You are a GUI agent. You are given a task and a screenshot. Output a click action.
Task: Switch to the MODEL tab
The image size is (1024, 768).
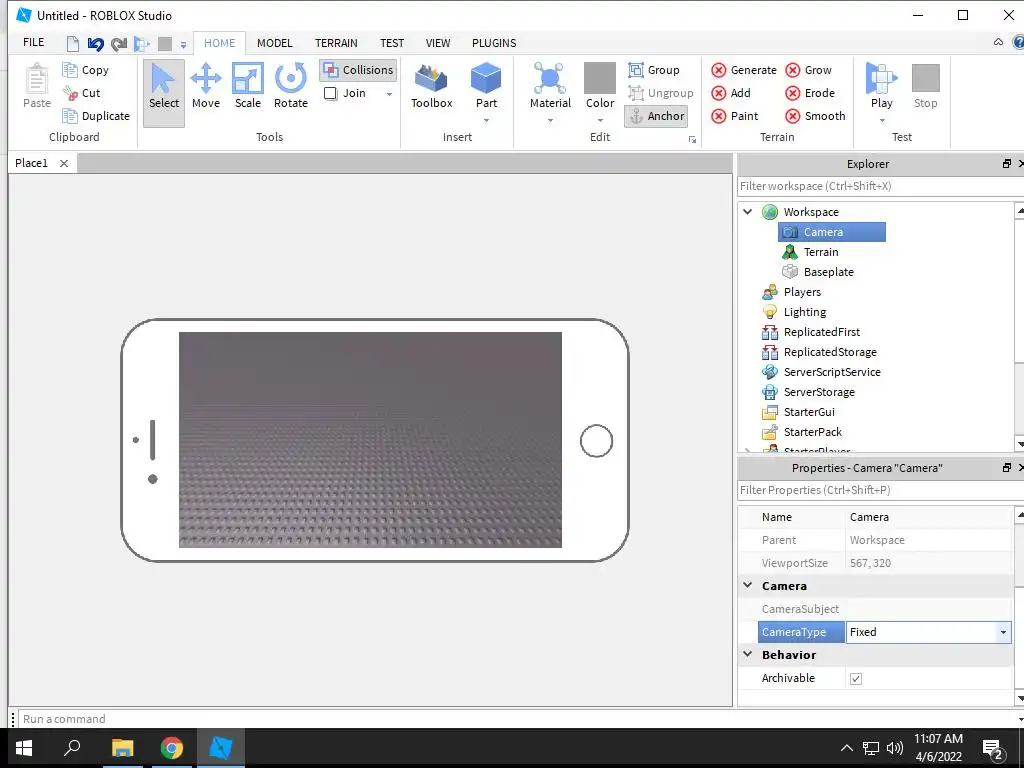click(x=274, y=43)
